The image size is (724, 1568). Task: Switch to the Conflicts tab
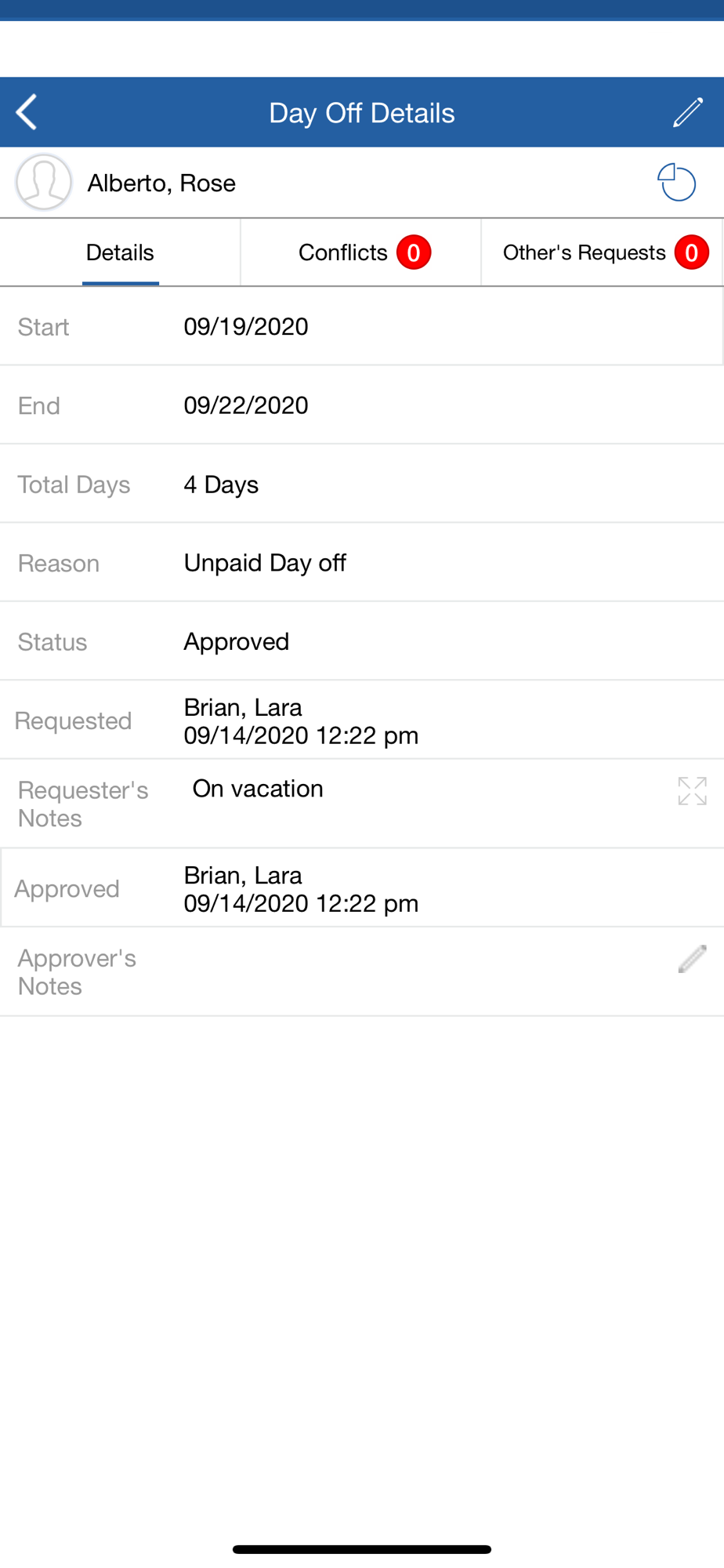point(343,252)
